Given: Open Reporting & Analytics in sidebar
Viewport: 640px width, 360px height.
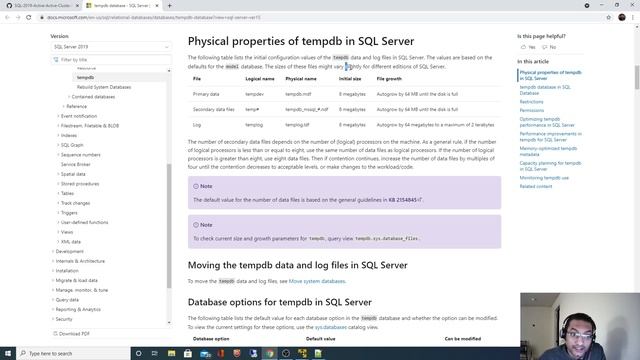Looking at the screenshot, I should tap(78, 309).
